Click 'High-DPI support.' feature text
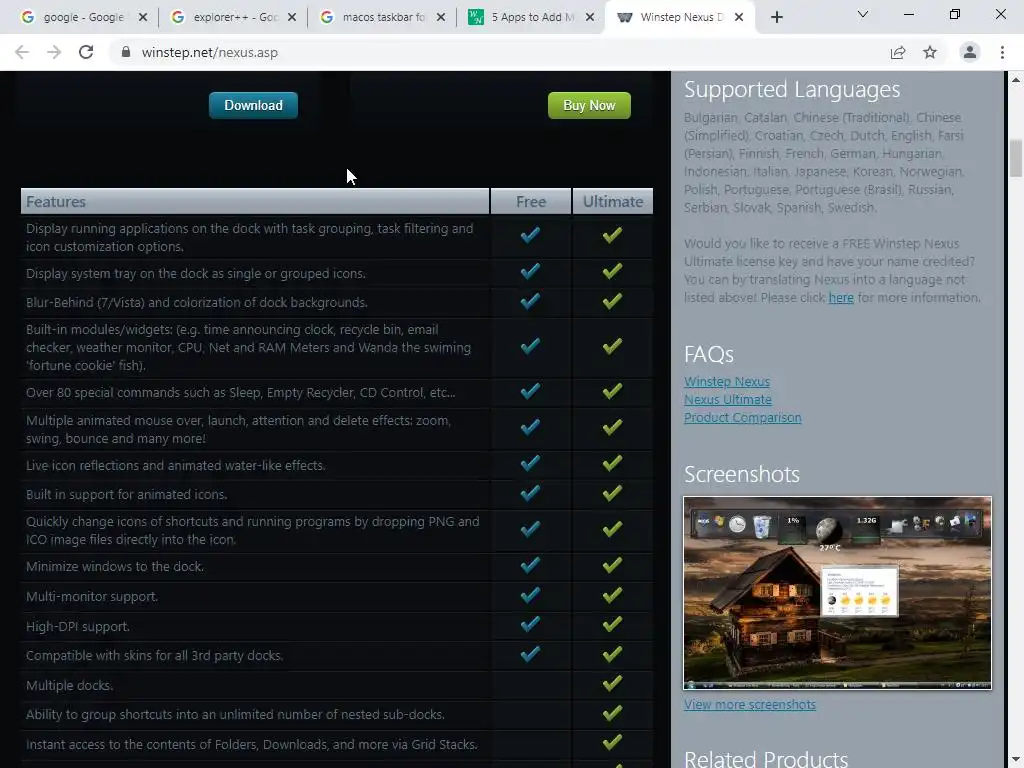The image size is (1024, 768). (x=78, y=627)
